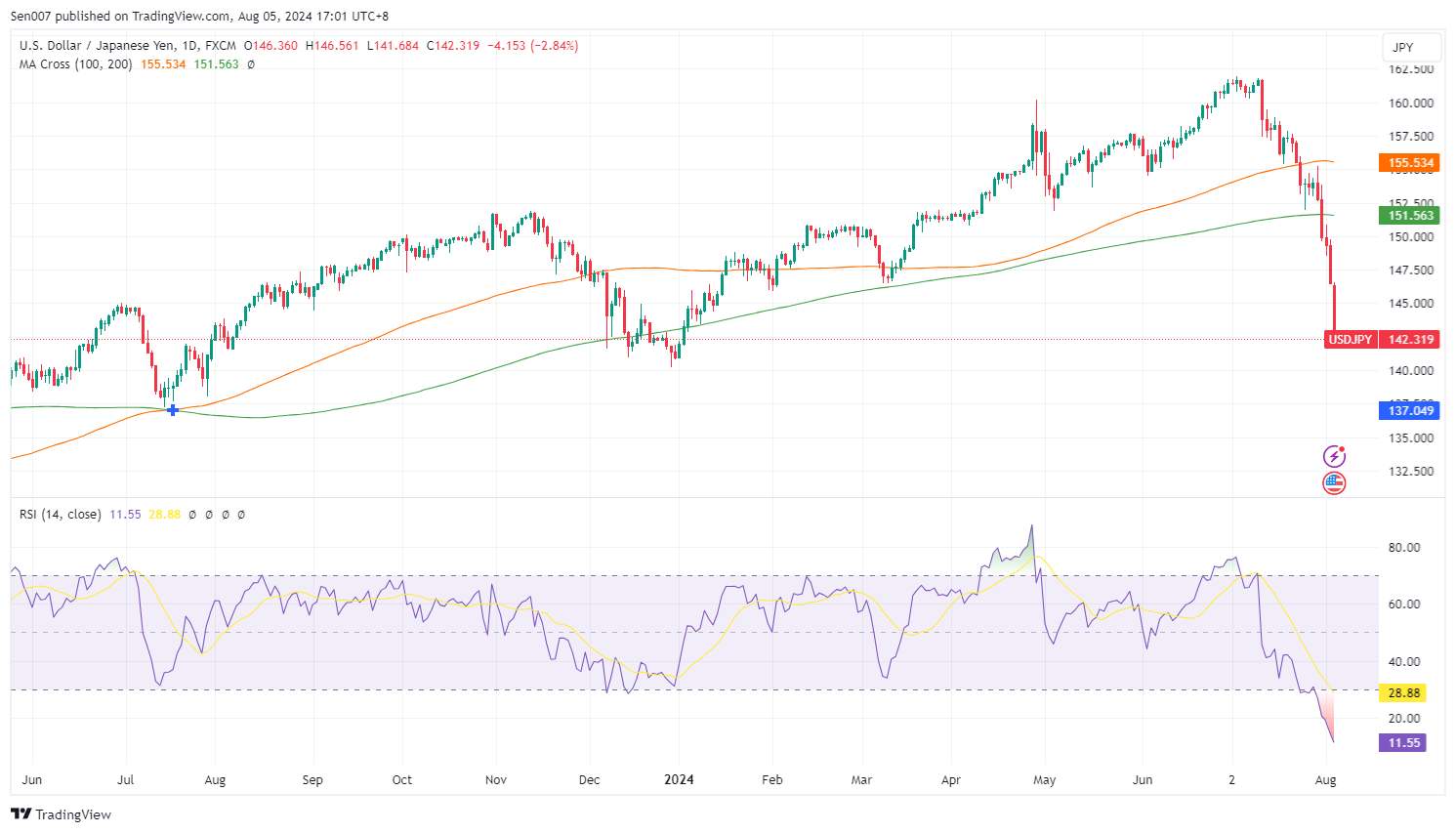Click the Oct label on the time axis

coord(401,780)
